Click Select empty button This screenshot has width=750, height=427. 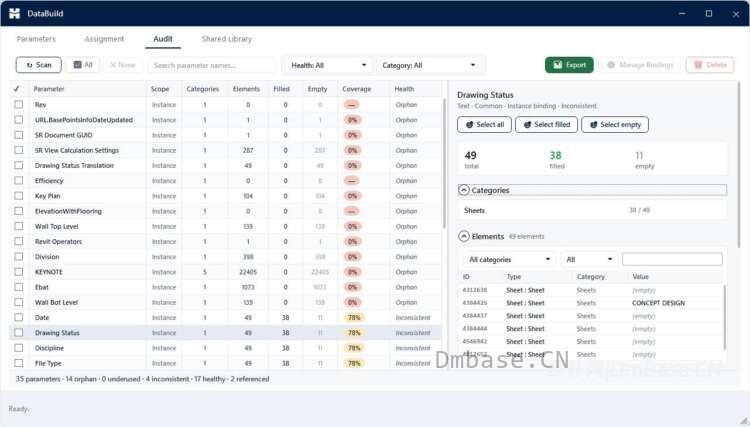click(x=615, y=124)
